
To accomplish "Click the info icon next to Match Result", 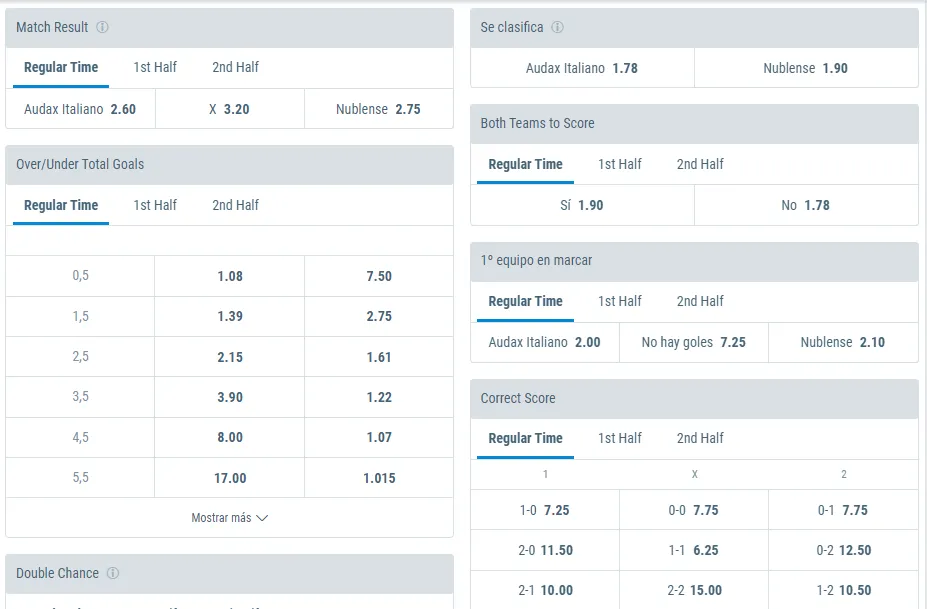I will tap(101, 27).
